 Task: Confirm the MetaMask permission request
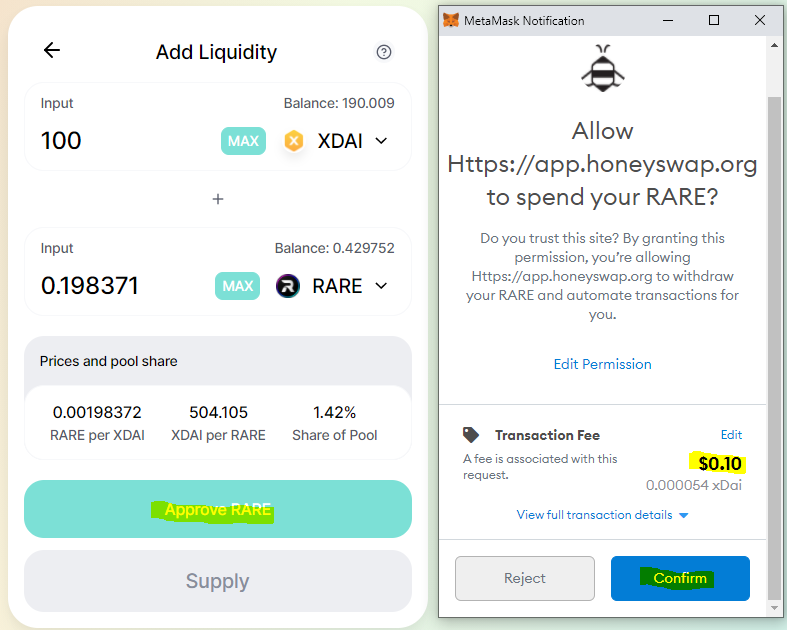tap(680, 578)
